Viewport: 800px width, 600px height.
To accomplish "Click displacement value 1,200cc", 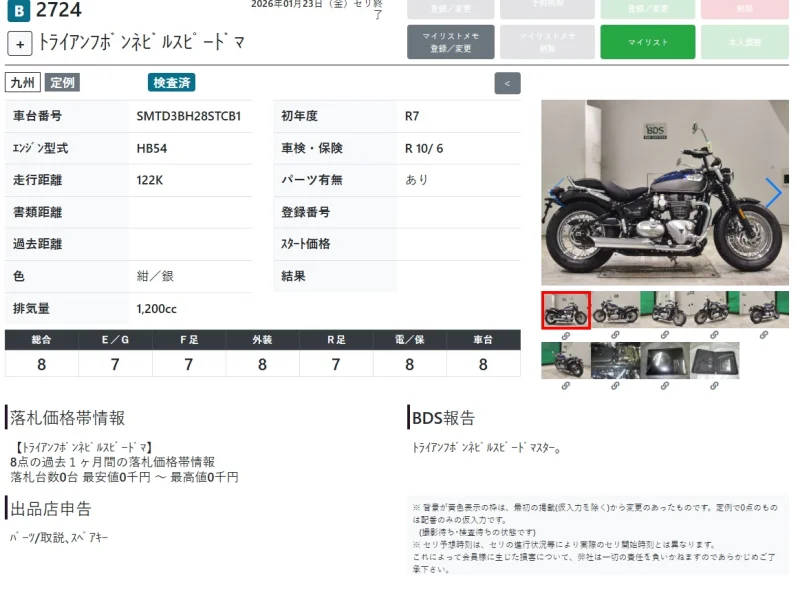I will [x=156, y=309].
